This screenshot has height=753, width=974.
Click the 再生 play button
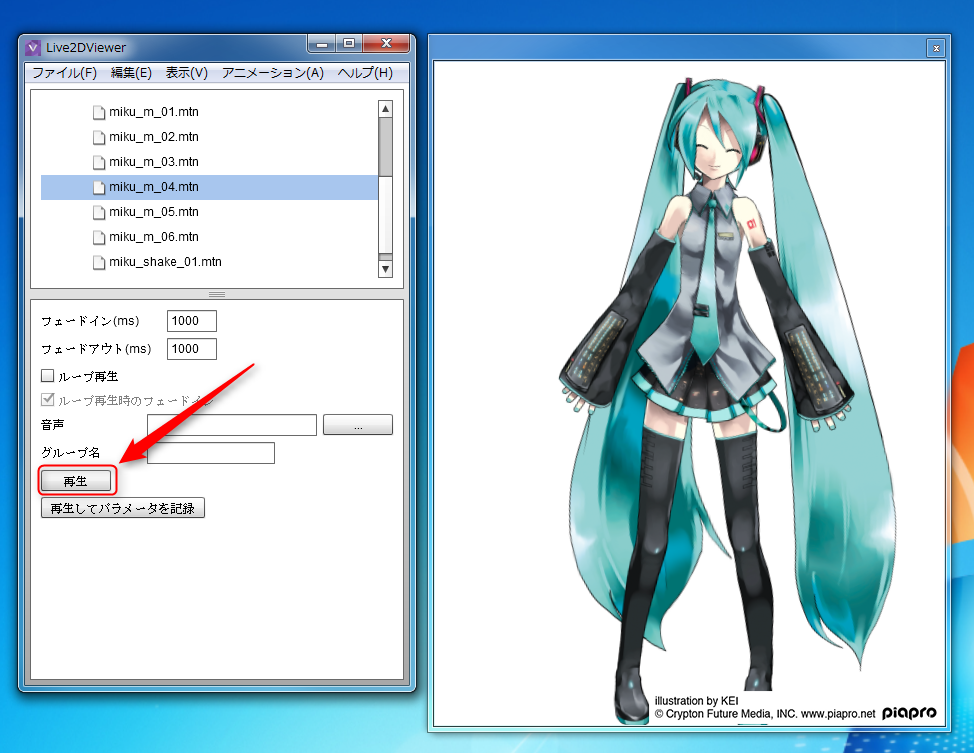click(76, 481)
